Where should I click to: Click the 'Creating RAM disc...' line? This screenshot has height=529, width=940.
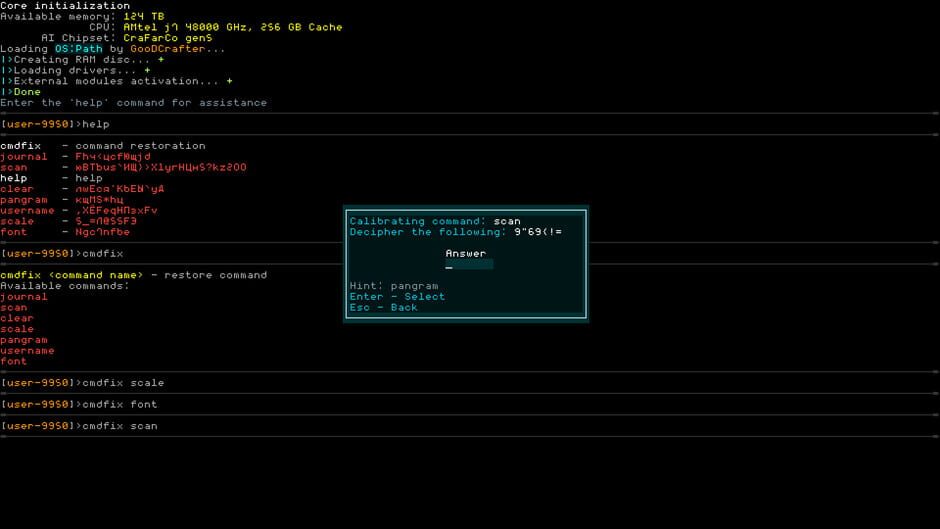[x=83, y=59]
